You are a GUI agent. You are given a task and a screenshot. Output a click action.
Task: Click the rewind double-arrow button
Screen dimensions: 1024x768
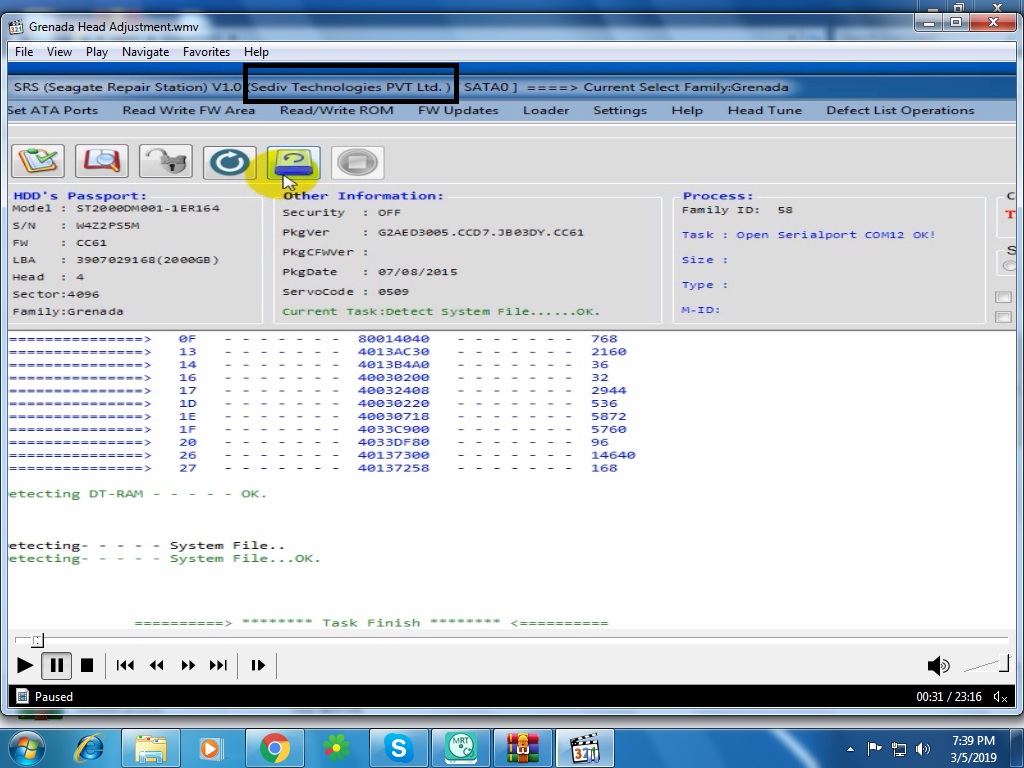click(156, 665)
